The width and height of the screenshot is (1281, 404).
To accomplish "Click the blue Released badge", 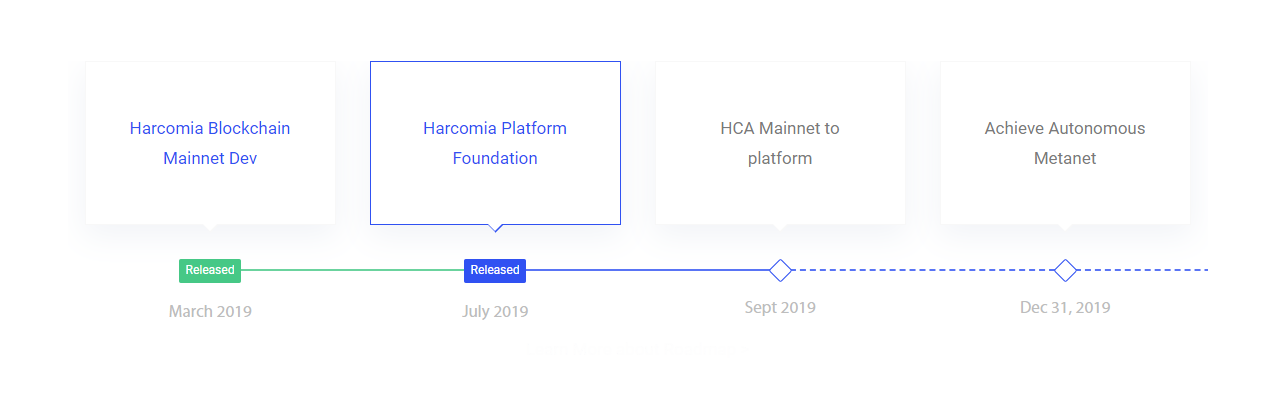I will 495,270.
